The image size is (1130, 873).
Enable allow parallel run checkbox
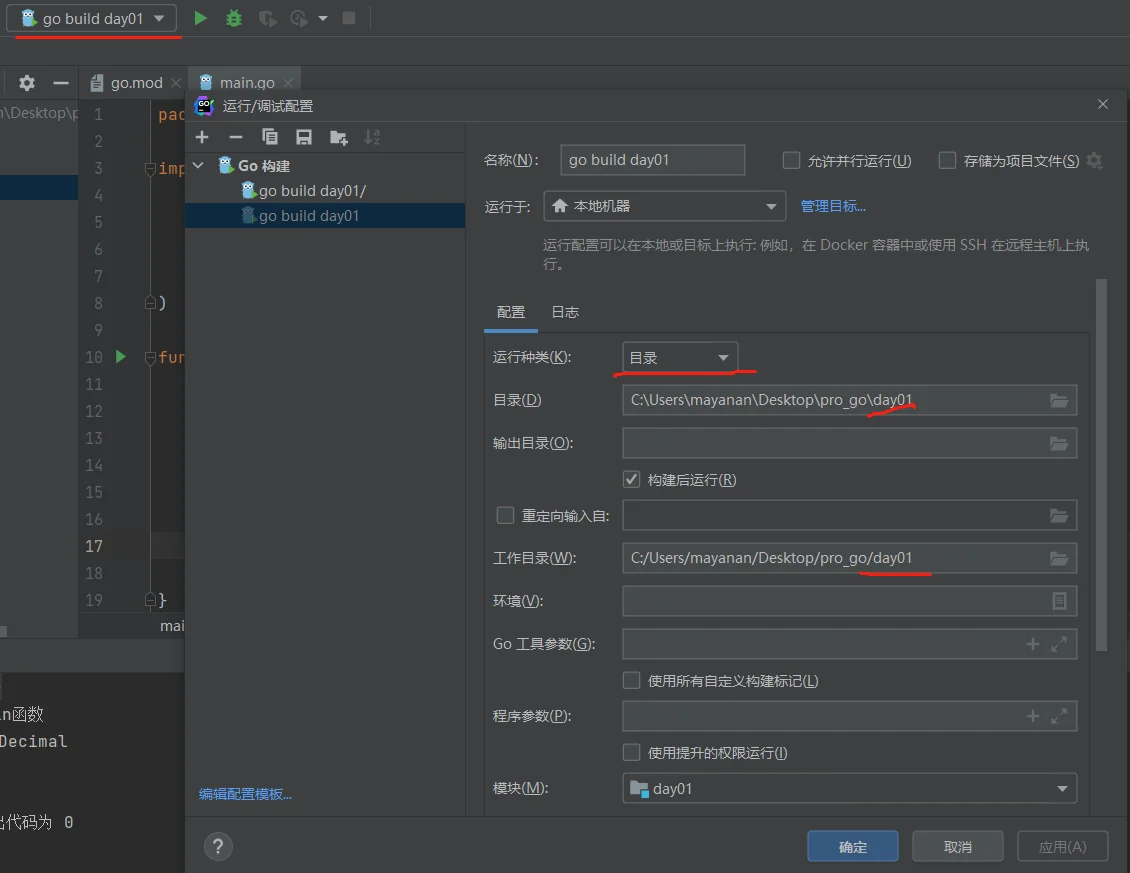[x=792, y=161]
